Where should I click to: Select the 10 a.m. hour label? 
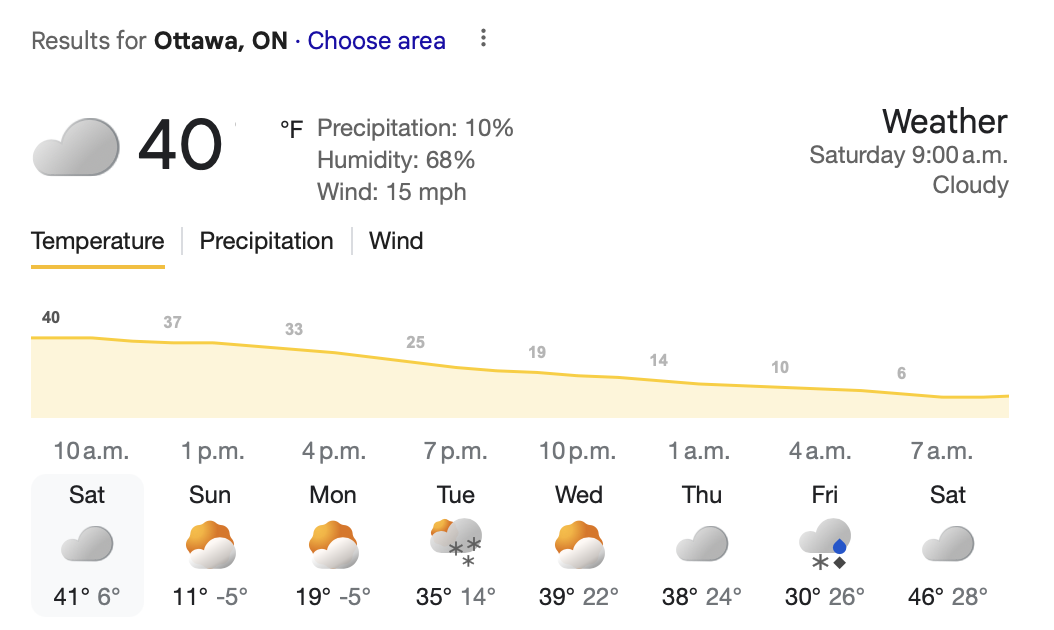(91, 451)
